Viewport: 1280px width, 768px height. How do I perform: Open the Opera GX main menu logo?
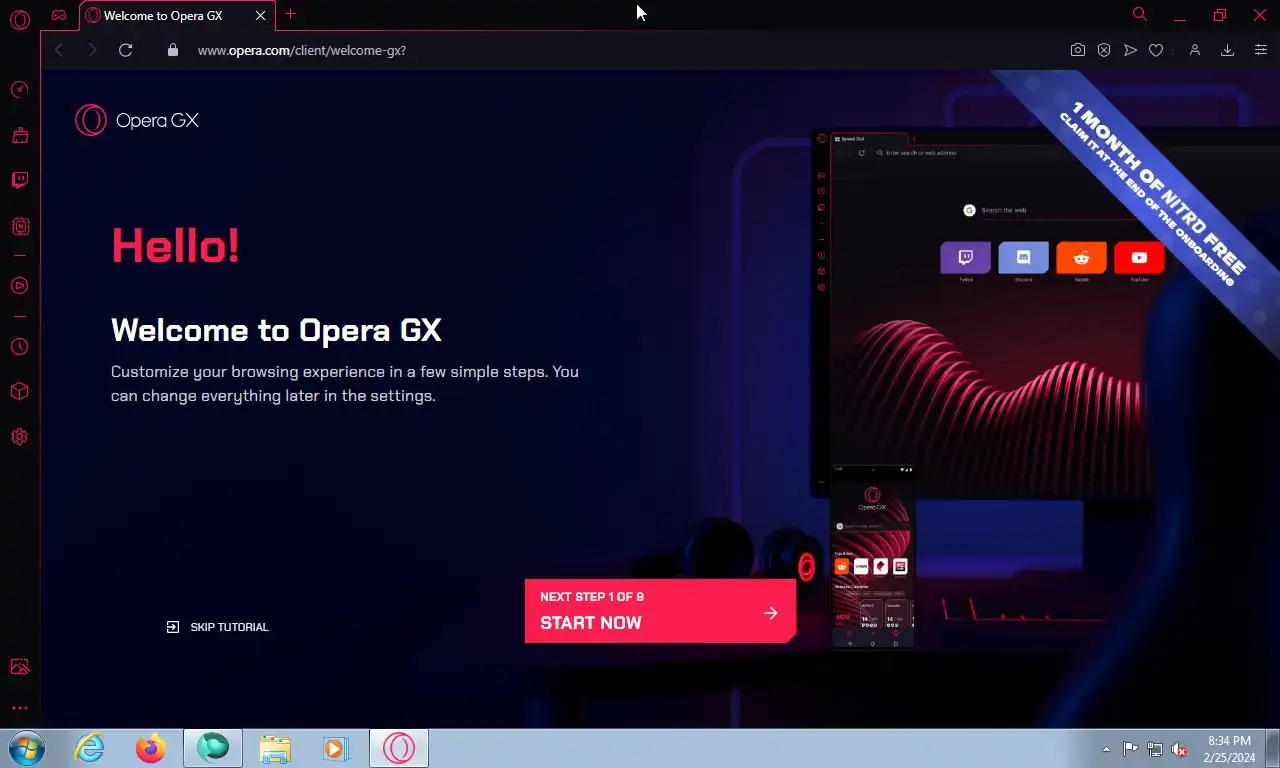click(19, 20)
